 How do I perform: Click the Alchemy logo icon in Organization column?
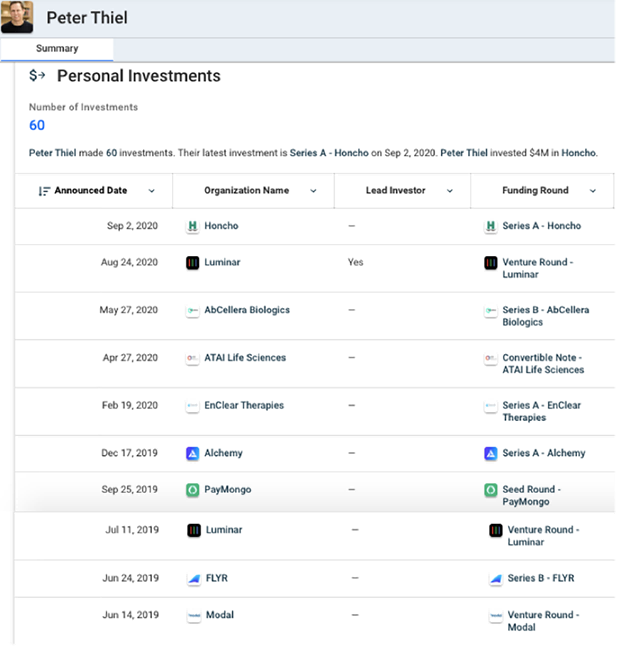193,453
